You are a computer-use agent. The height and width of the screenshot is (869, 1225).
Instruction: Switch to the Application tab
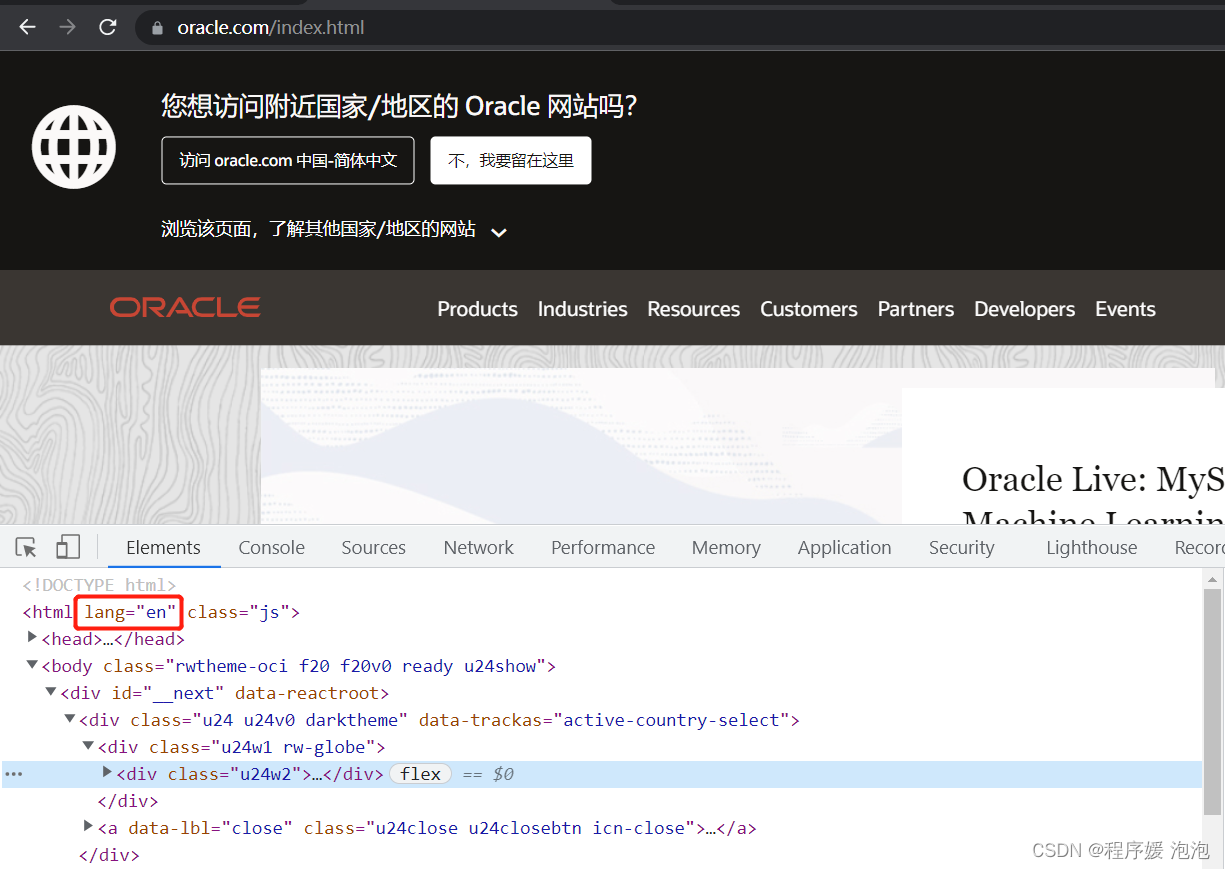click(845, 547)
